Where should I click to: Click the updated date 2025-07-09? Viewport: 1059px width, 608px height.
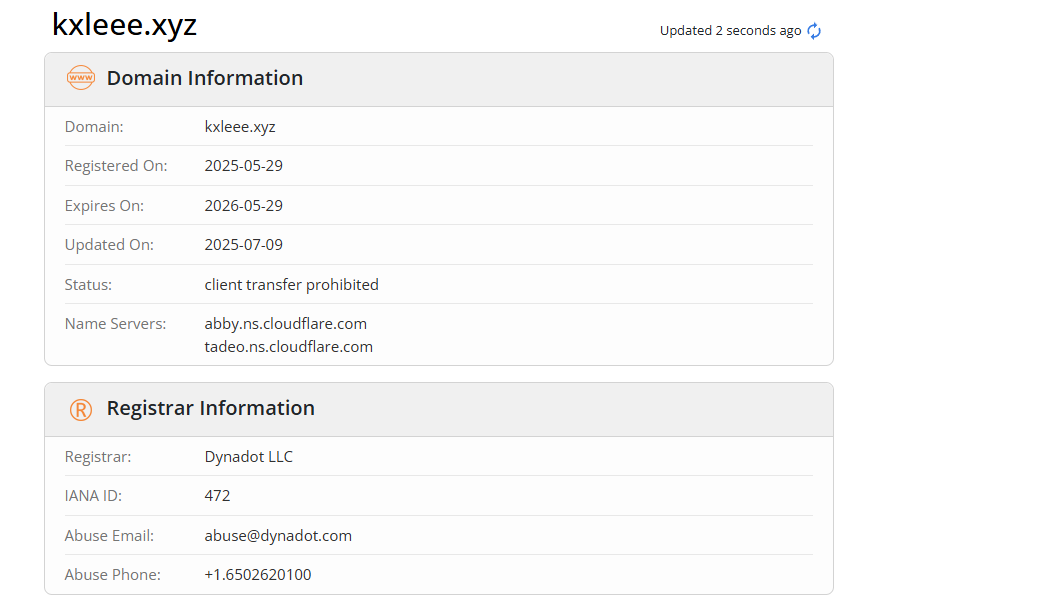244,245
